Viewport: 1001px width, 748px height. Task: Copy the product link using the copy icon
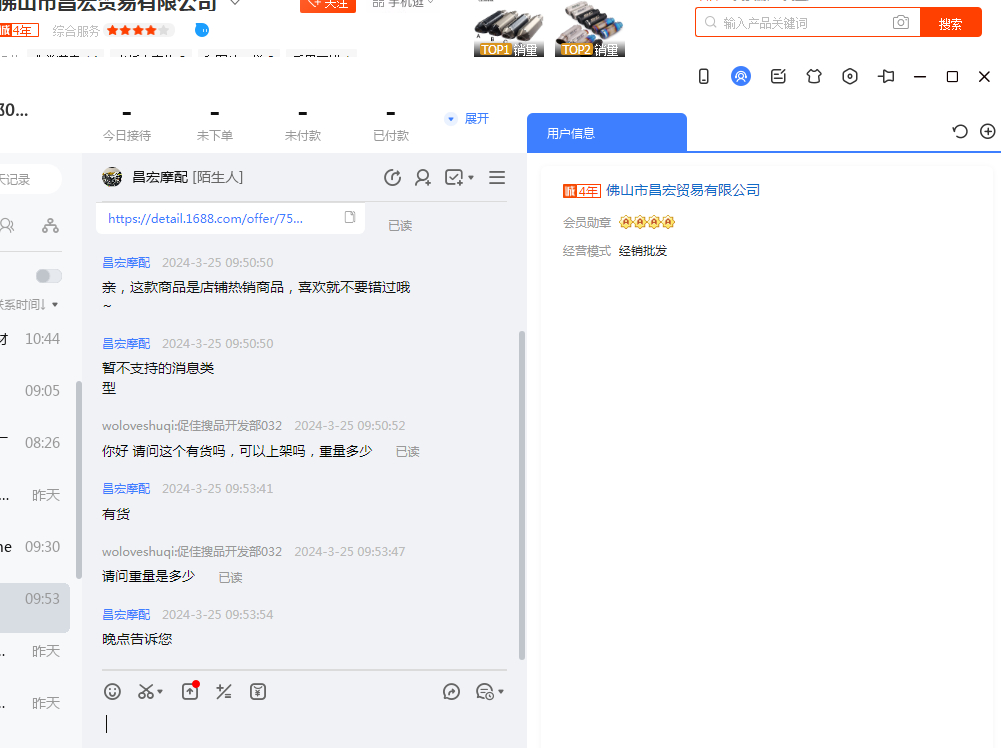(350, 217)
